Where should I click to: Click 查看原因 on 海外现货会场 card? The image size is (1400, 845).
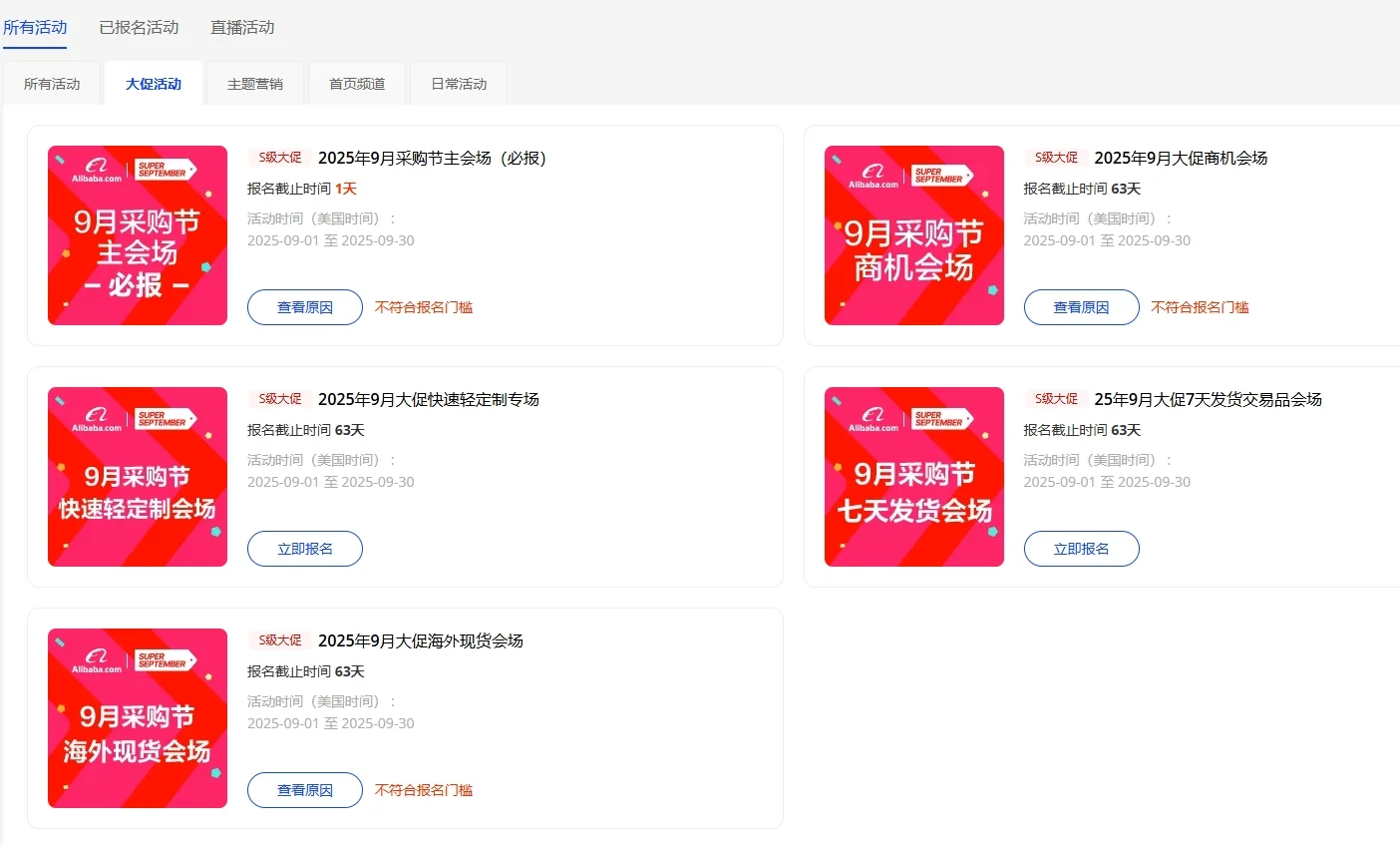click(304, 790)
